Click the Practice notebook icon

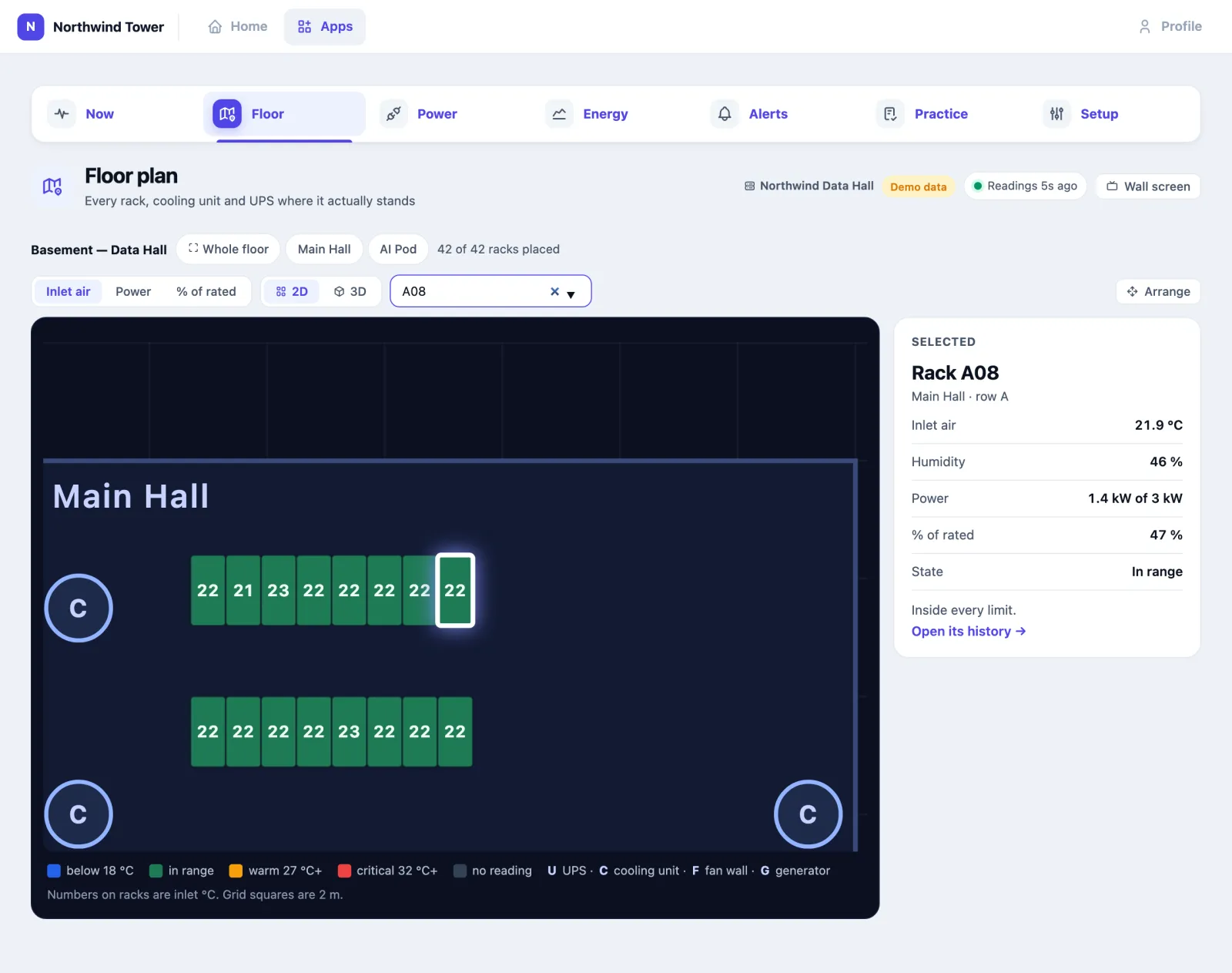(x=890, y=114)
